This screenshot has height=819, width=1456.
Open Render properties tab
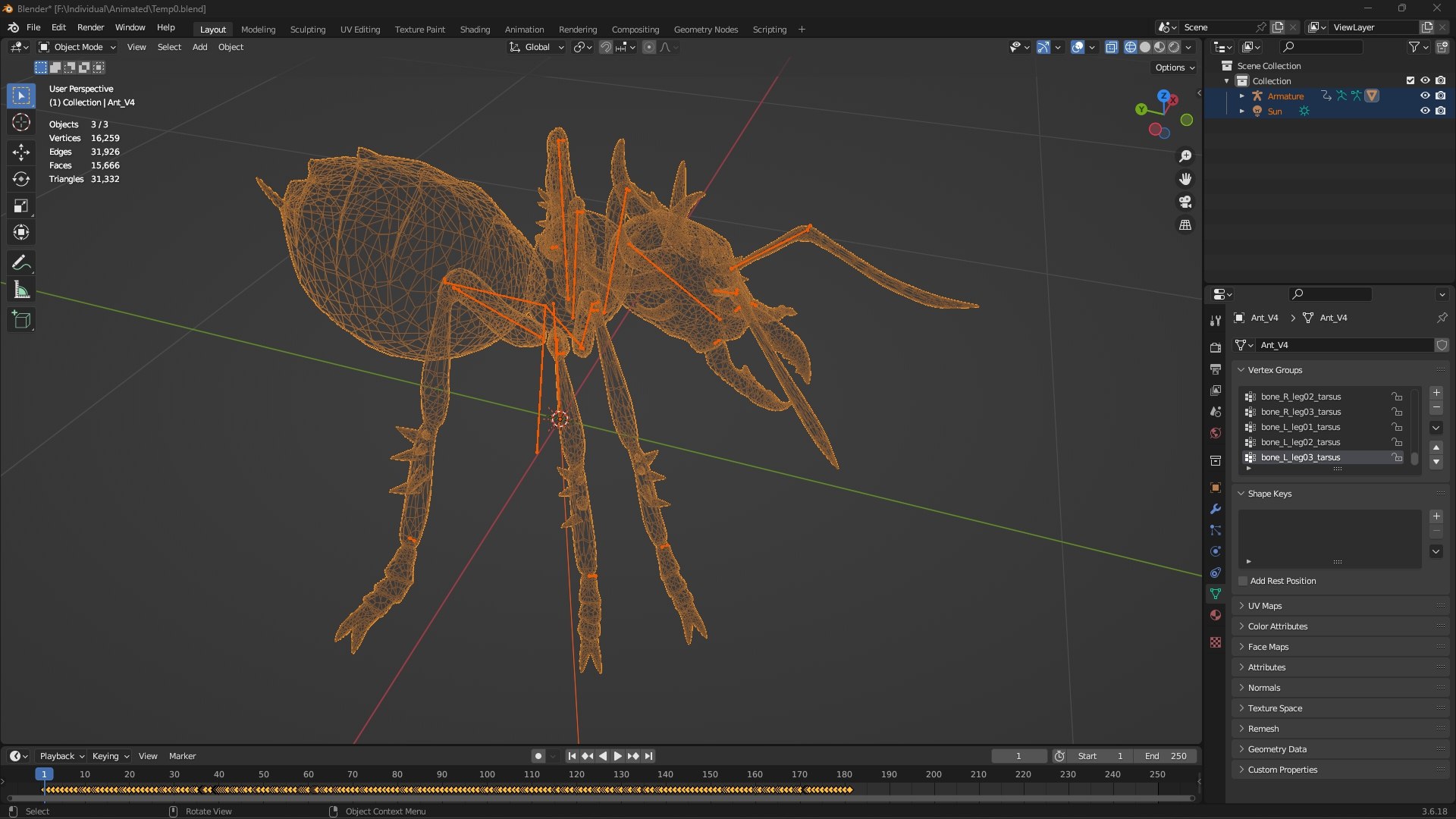point(1216,347)
